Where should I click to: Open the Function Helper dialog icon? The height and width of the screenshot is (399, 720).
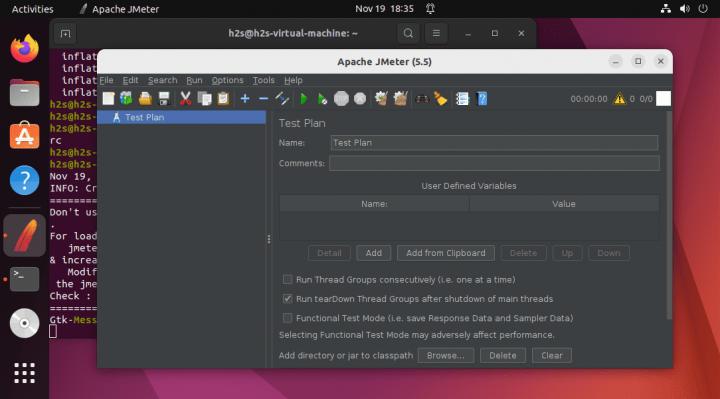[x=462, y=99]
